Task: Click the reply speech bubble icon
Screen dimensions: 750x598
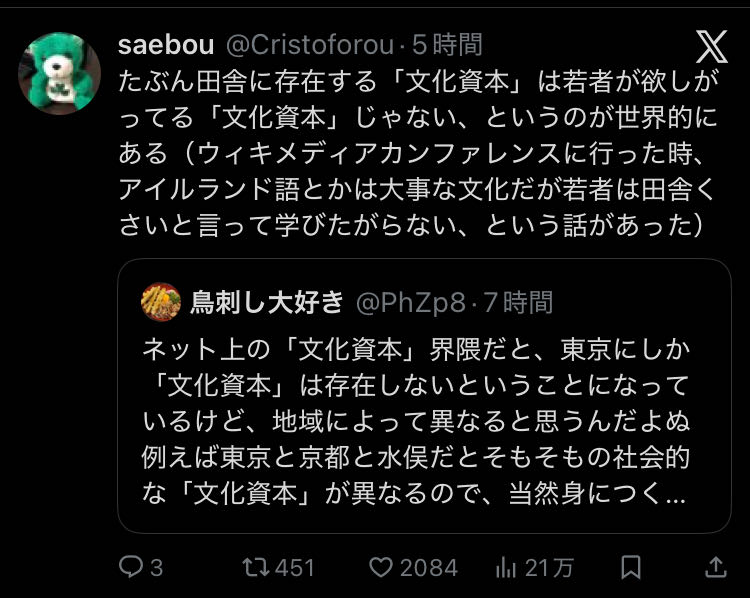Action: [131, 568]
